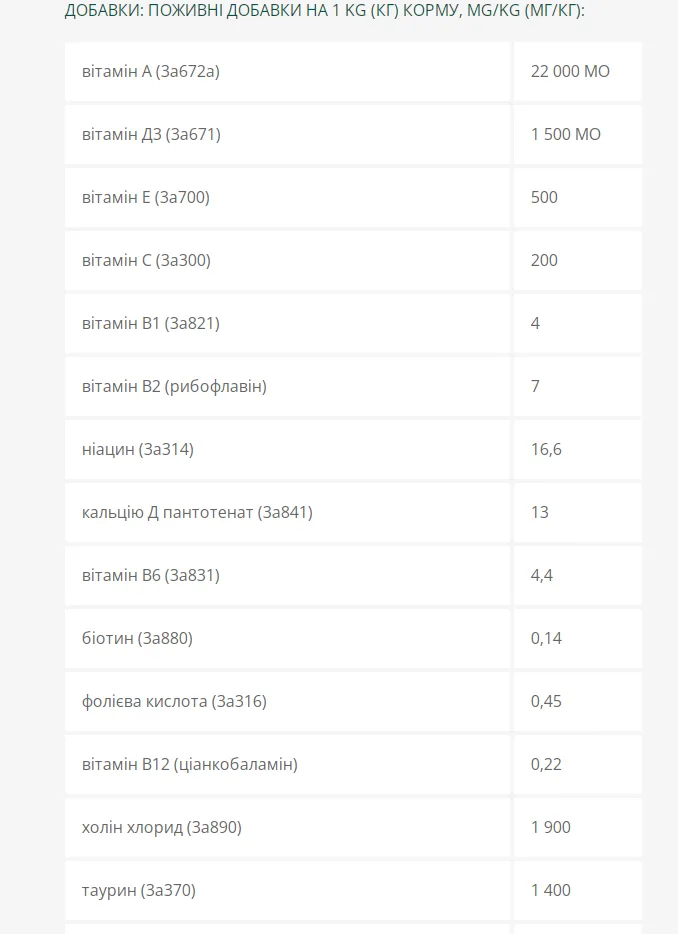Click the 'таурин (3а370)' row label
This screenshot has width=678, height=934.
[139, 891]
